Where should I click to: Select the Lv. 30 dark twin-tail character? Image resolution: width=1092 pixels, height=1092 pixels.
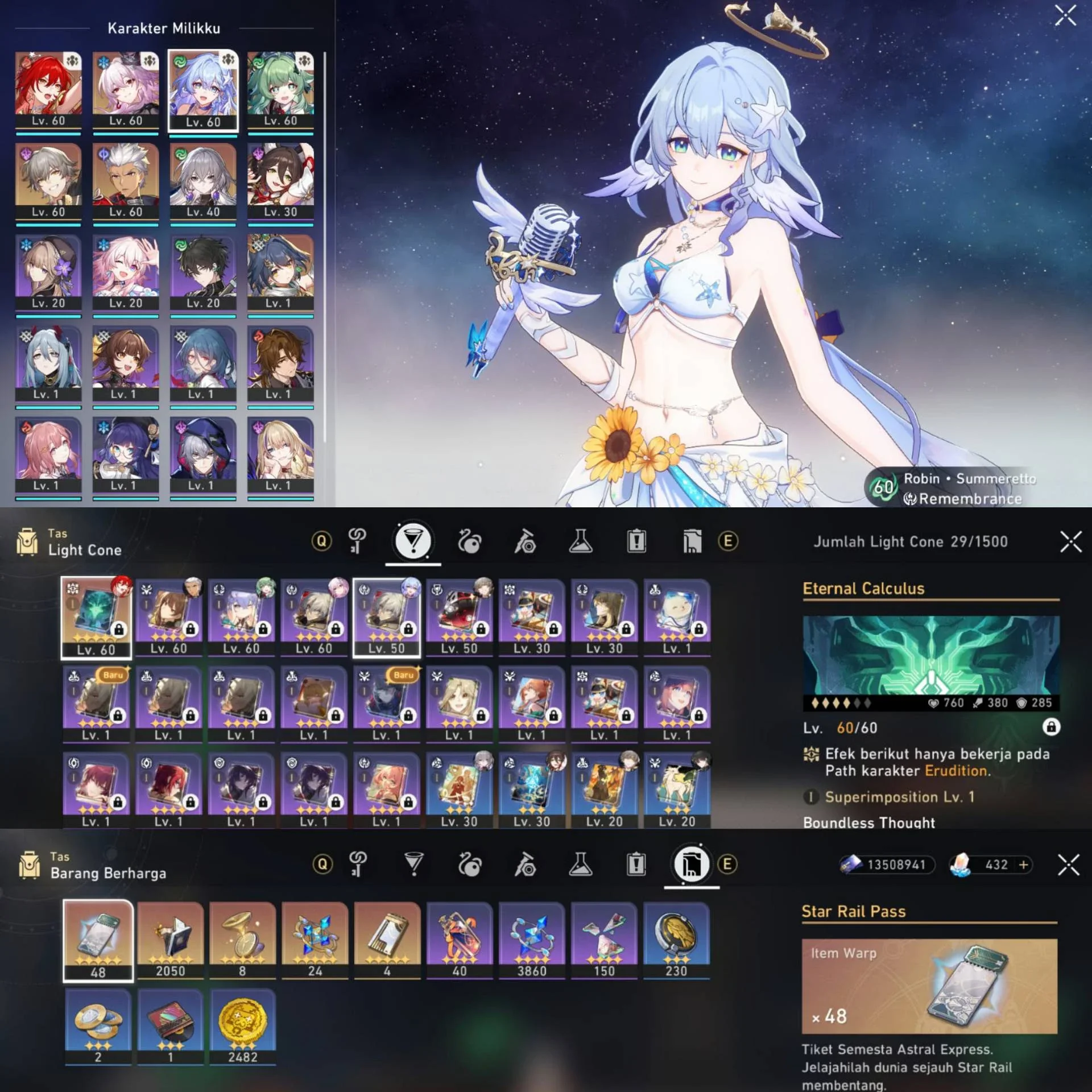pyautogui.click(x=280, y=181)
